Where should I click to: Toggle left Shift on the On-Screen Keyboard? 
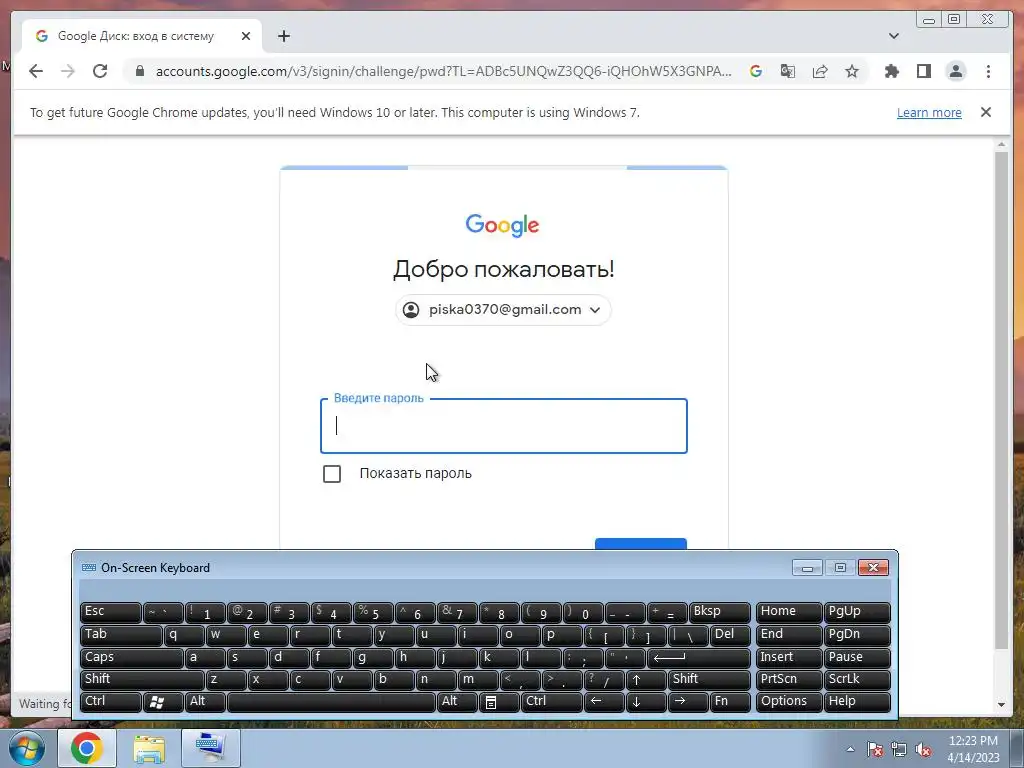(141, 679)
